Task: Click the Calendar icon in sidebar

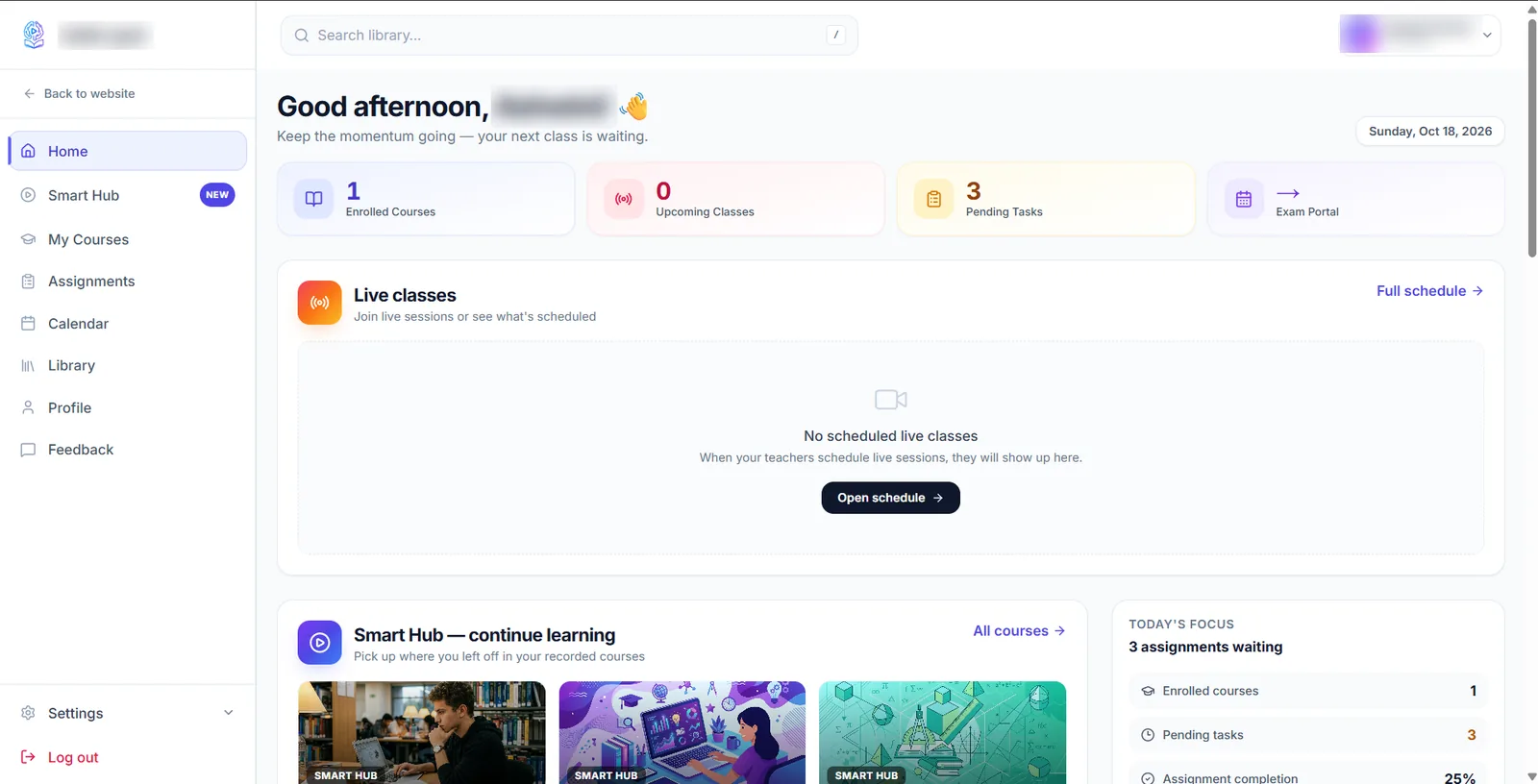Action: tap(29, 324)
